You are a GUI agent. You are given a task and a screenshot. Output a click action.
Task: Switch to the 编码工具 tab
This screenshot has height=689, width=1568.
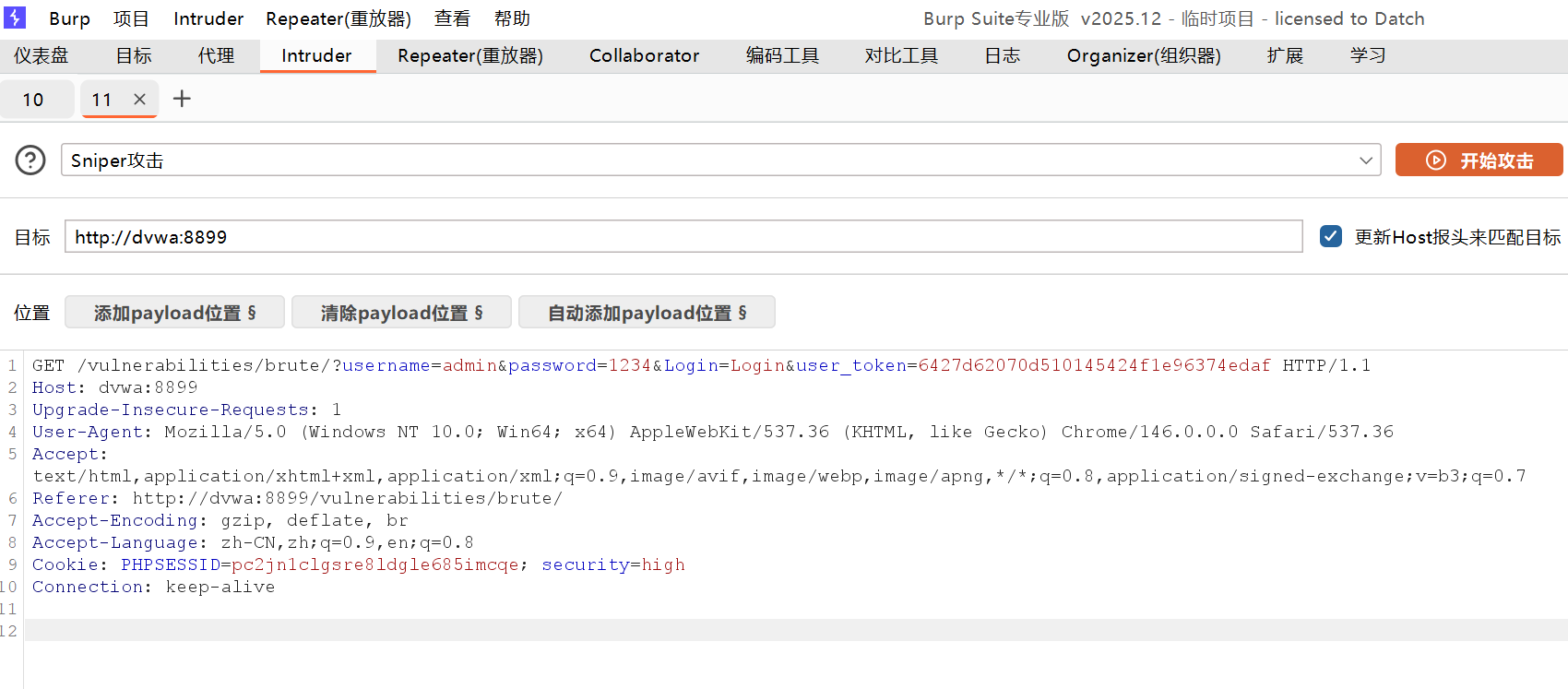click(x=782, y=55)
